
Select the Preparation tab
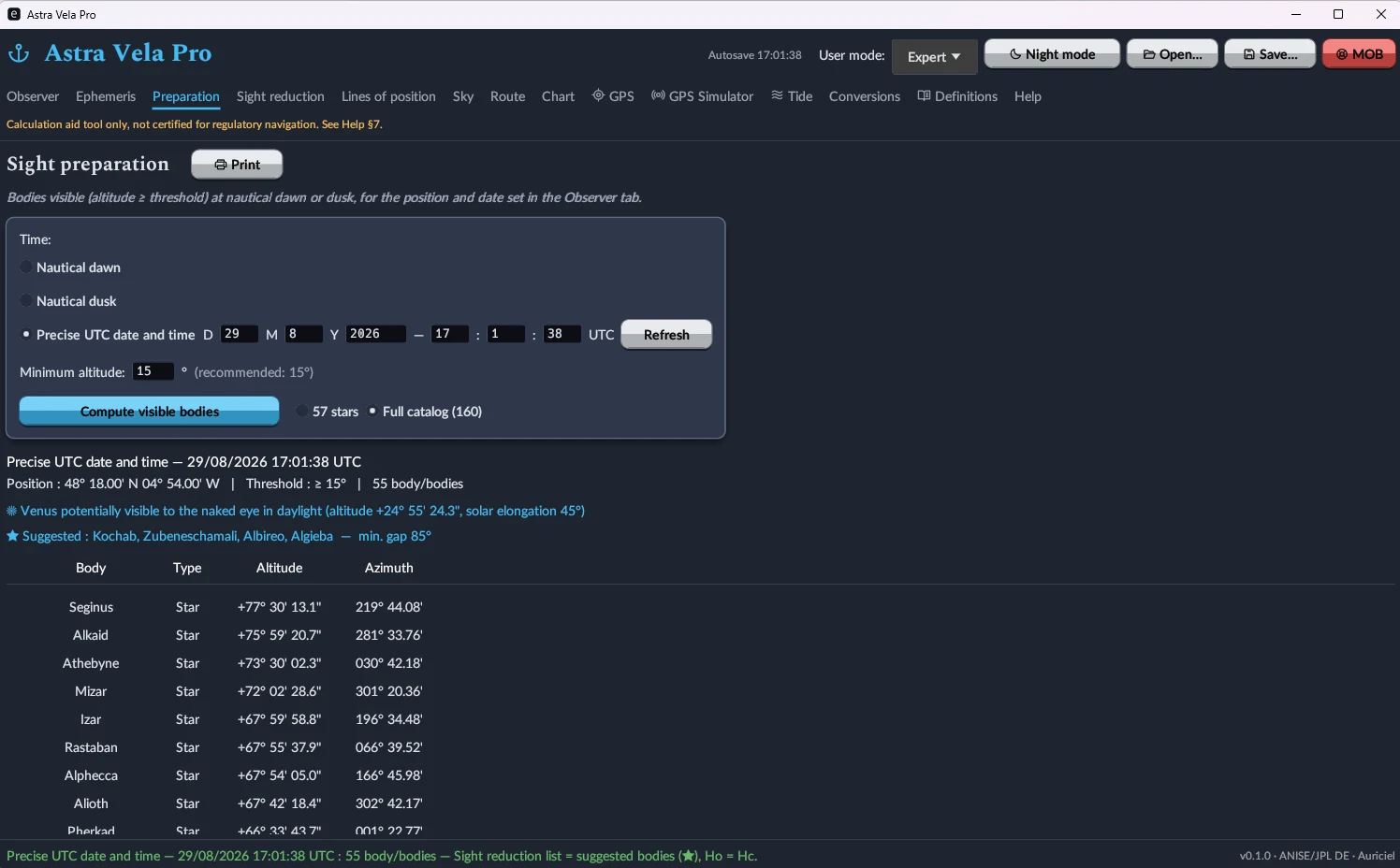(x=186, y=96)
